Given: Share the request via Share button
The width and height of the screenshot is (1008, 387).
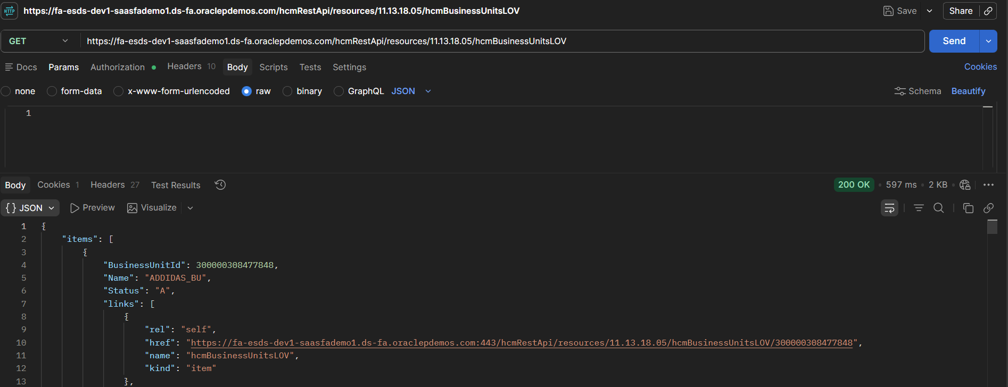Looking at the screenshot, I should [x=960, y=11].
